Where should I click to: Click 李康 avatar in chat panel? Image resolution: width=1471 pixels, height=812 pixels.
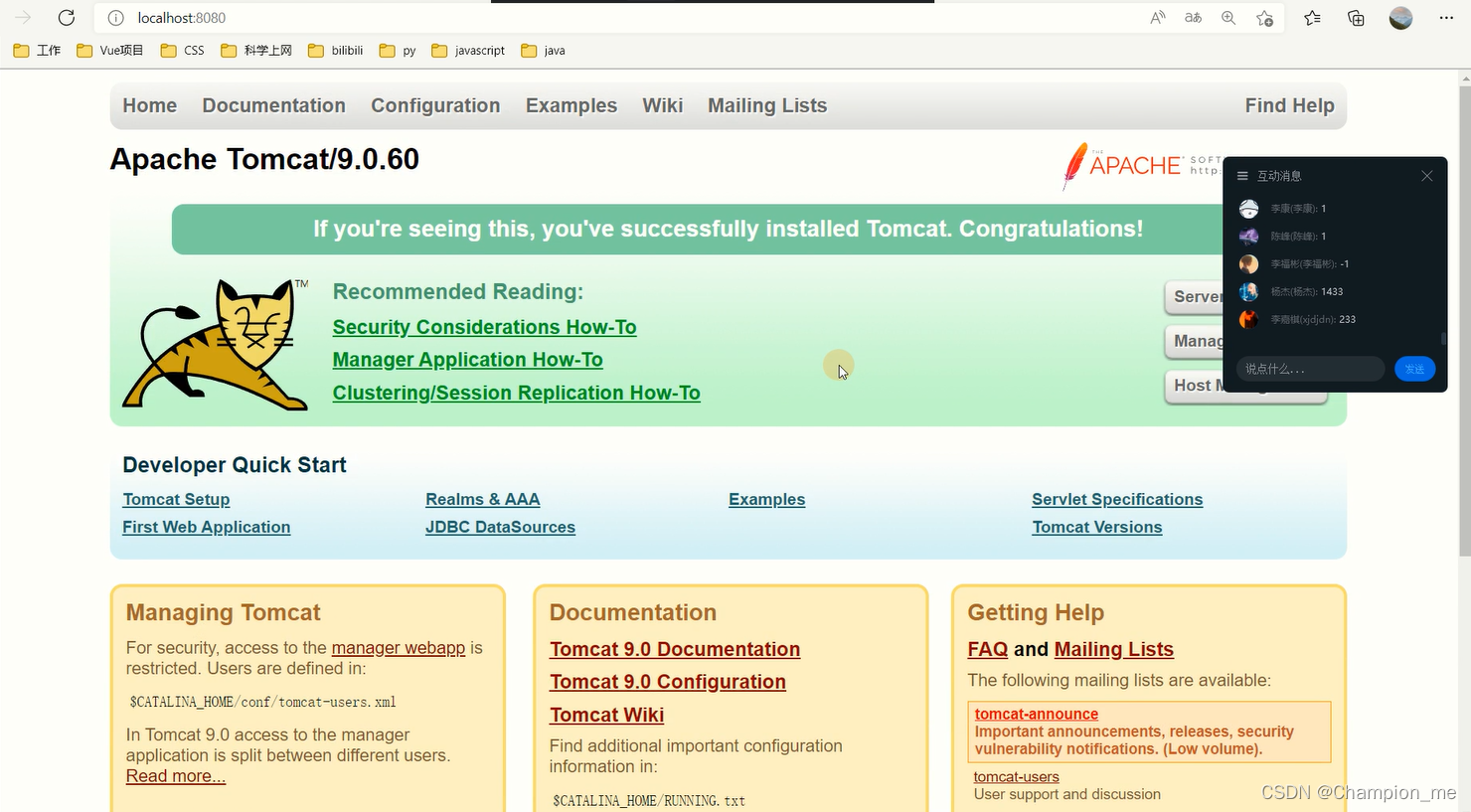tap(1249, 209)
